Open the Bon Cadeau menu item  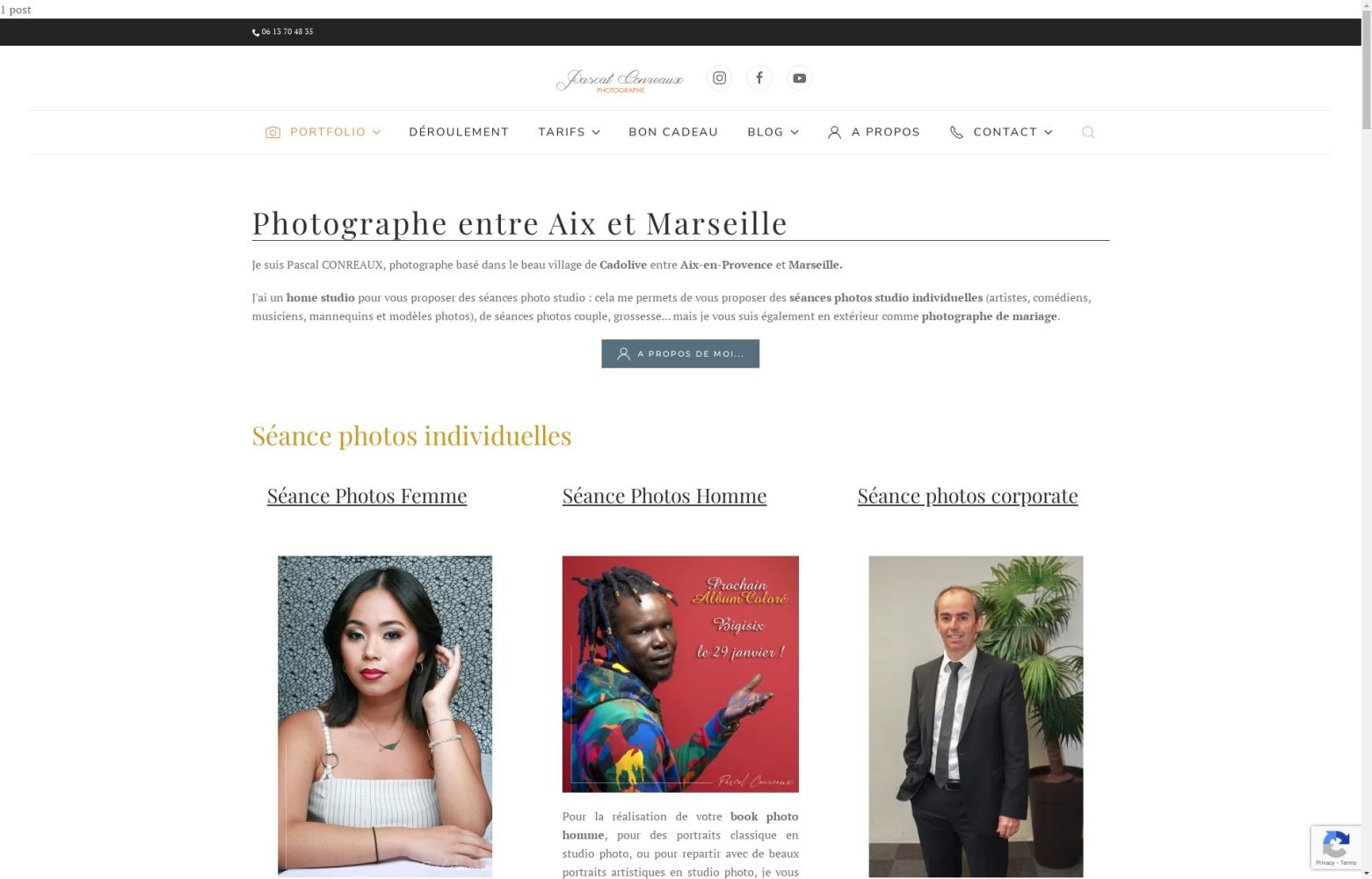(673, 132)
